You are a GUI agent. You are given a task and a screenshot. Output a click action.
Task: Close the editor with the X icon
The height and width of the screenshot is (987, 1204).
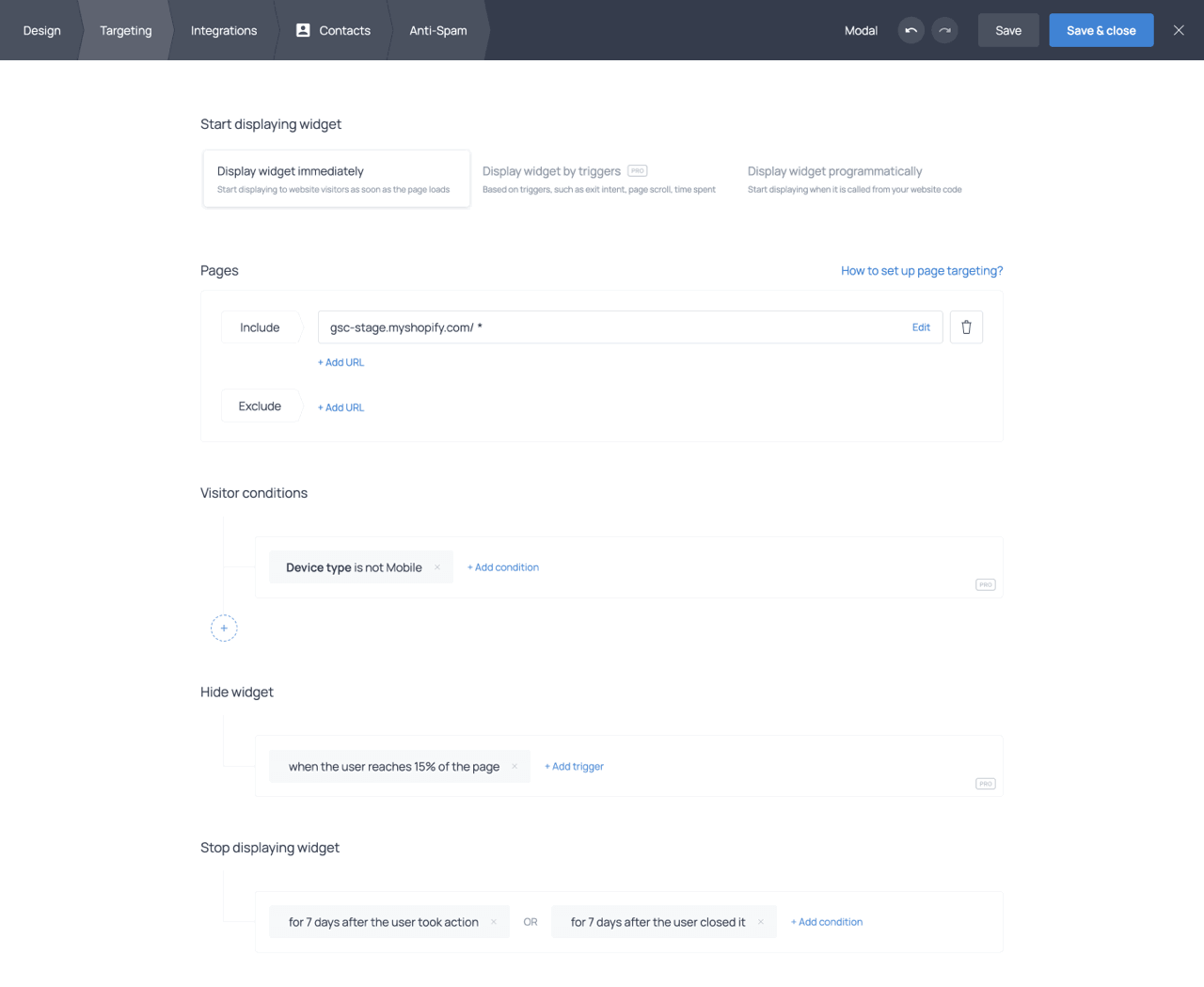(x=1179, y=30)
